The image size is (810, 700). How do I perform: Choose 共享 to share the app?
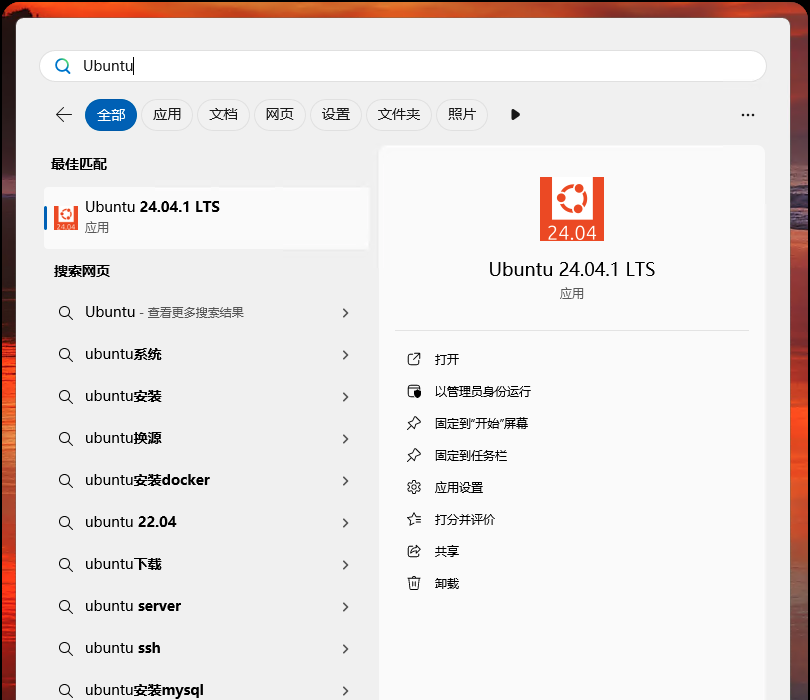pos(447,552)
